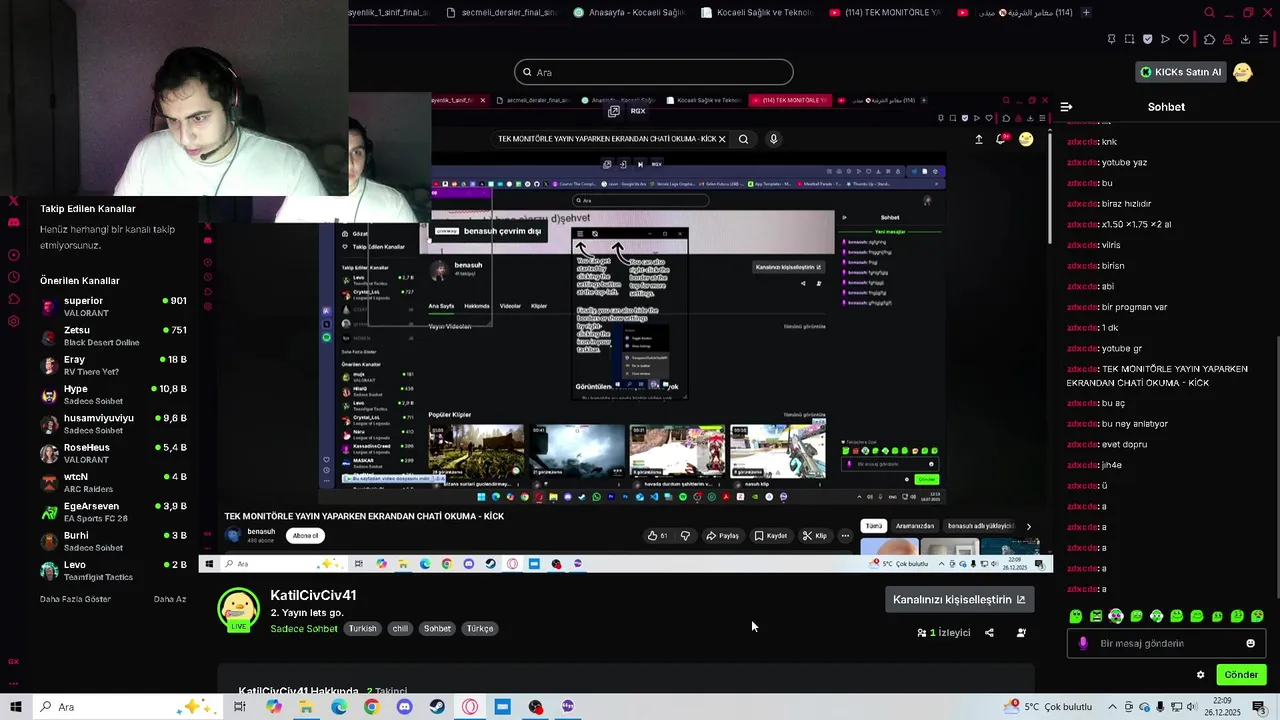
Task: Open the player icon in the left sidebar
Action: pyautogui.click(x=13, y=255)
